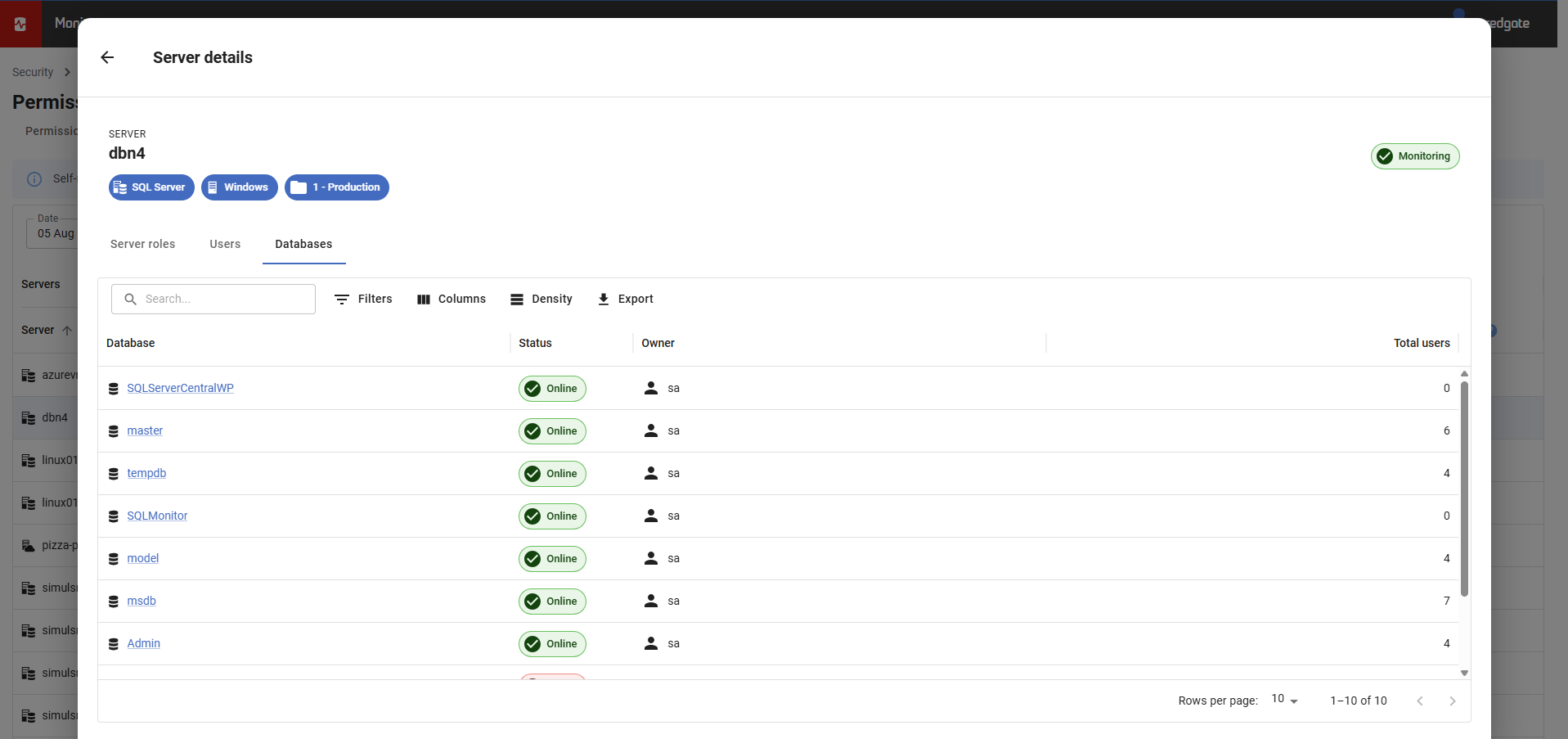Switch to the Users tab
Image resolution: width=1568 pixels, height=739 pixels.
[225, 244]
